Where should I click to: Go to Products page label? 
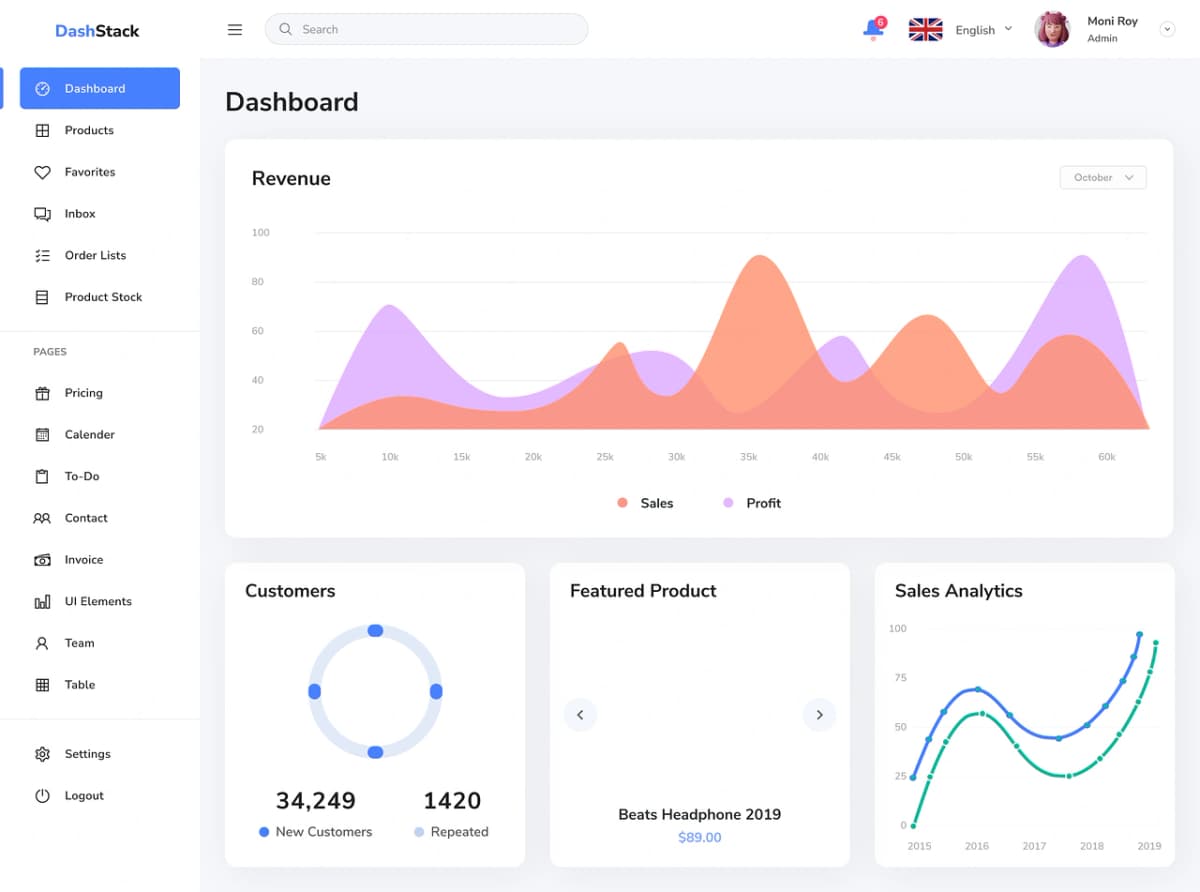pyautogui.click(x=89, y=131)
